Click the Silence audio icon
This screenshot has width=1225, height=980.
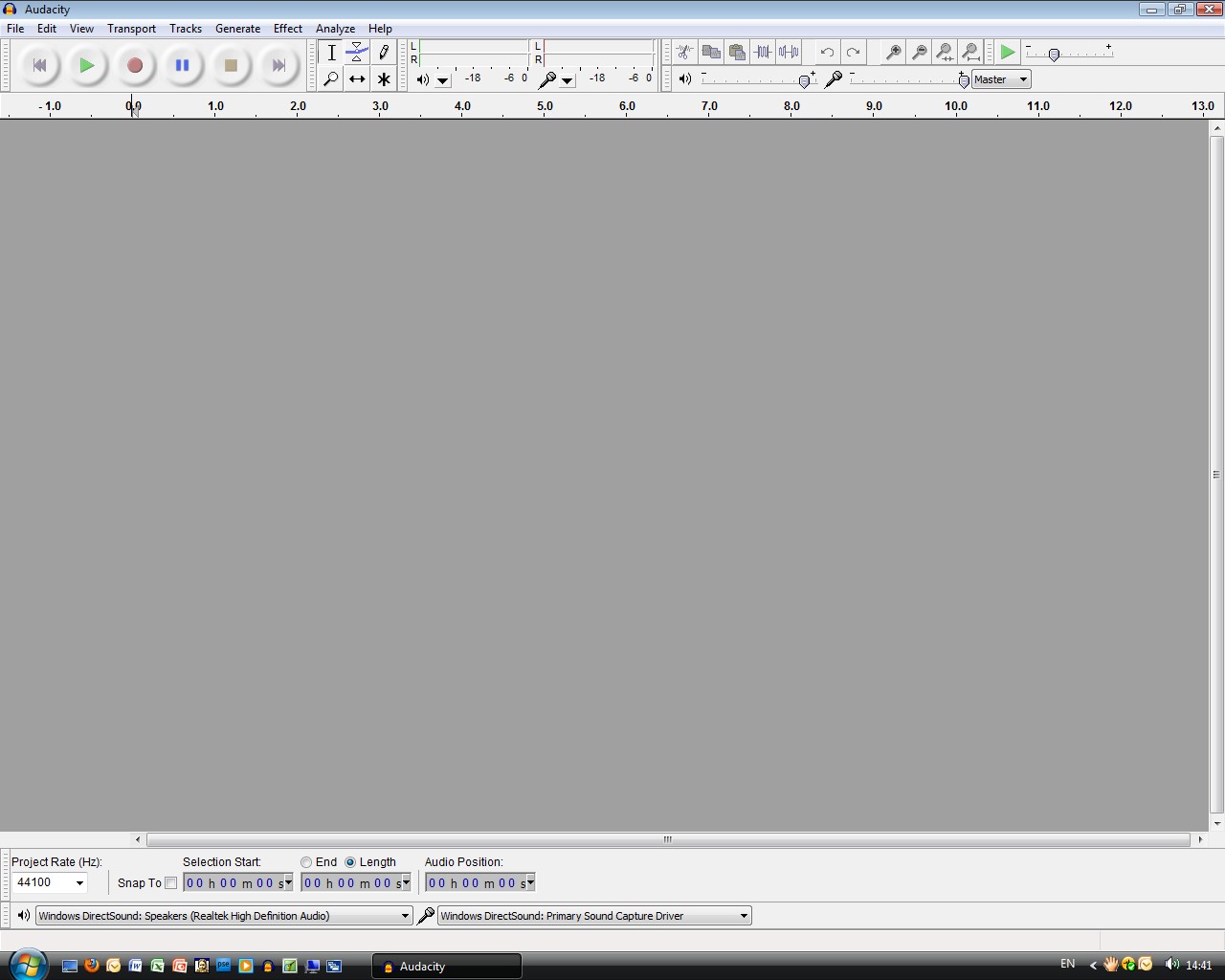[x=789, y=53]
